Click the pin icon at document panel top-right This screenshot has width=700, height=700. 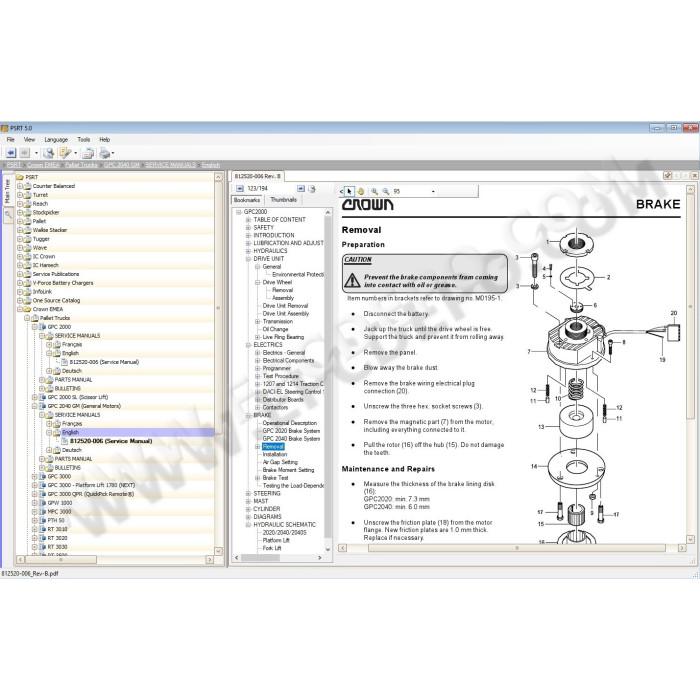[667, 176]
